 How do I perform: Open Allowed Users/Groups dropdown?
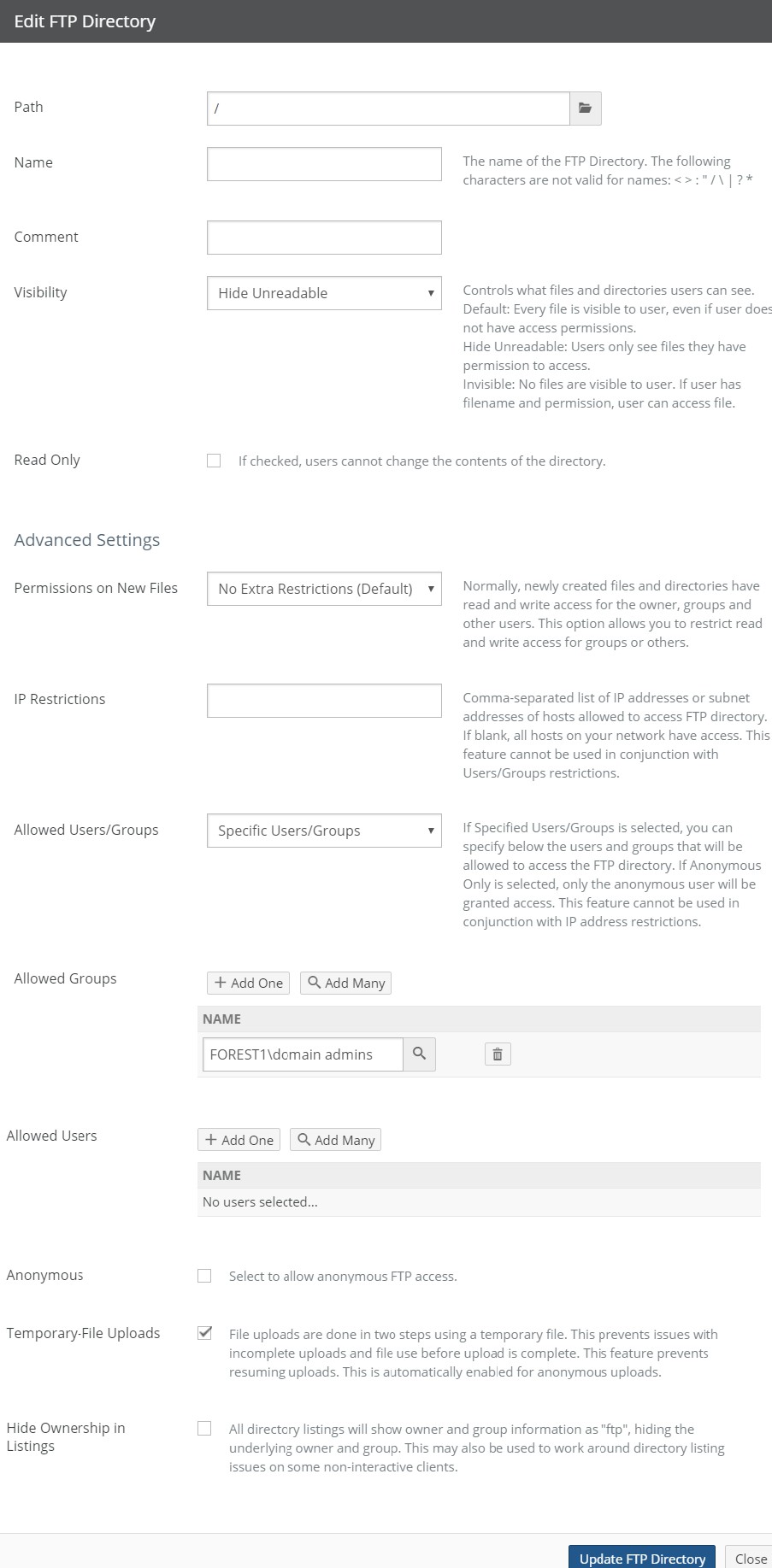coord(324,831)
